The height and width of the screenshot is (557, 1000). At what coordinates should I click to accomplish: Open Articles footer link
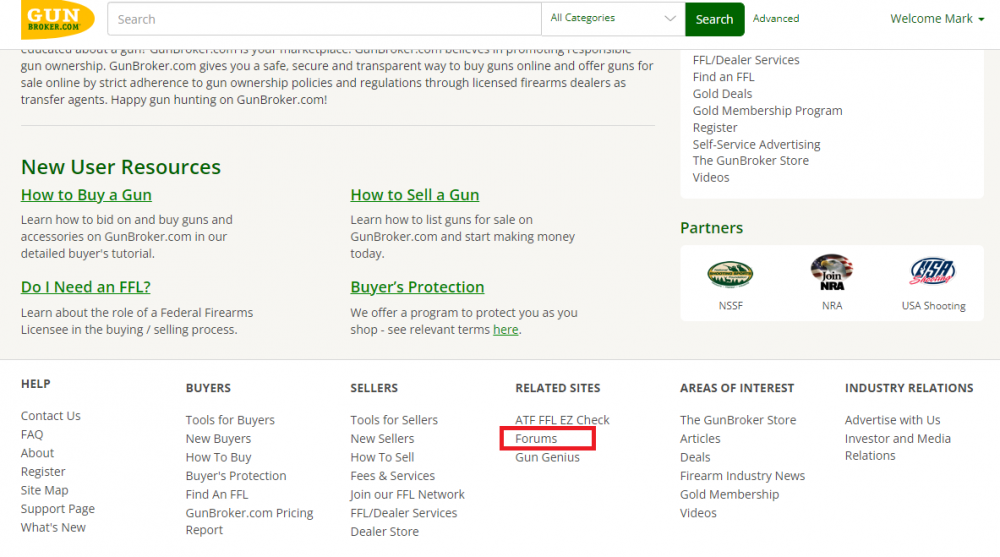coord(700,438)
